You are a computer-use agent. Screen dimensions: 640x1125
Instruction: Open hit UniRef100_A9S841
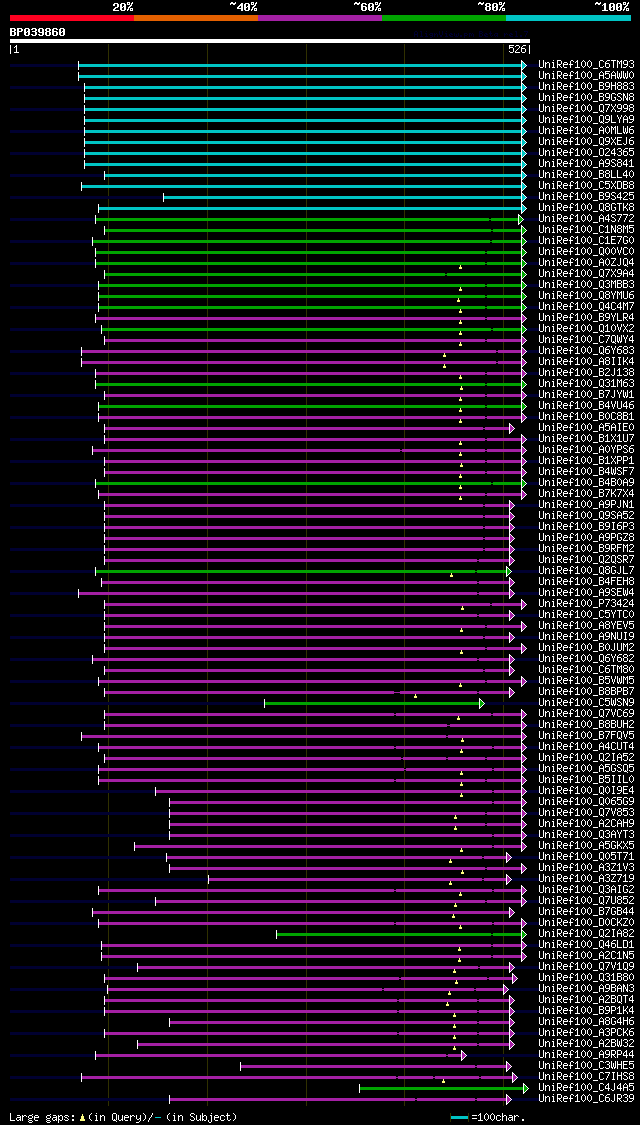[x=586, y=164]
